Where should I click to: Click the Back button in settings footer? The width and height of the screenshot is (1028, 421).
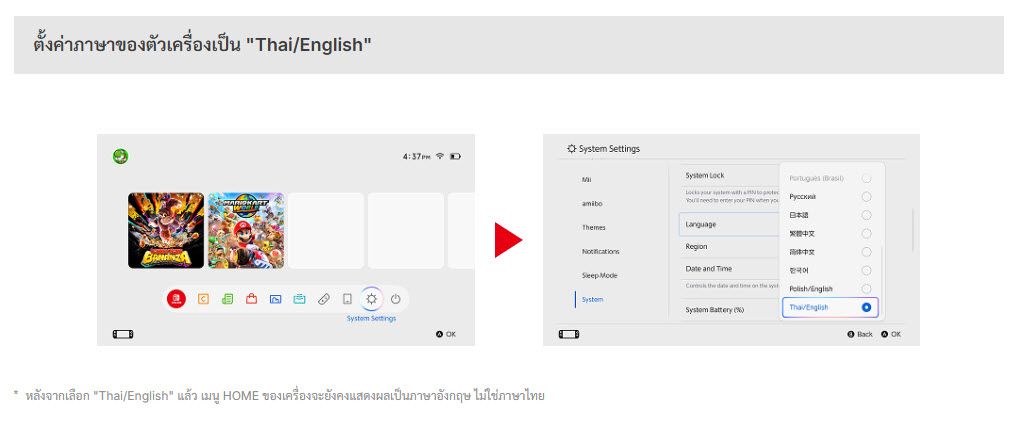(859, 334)
